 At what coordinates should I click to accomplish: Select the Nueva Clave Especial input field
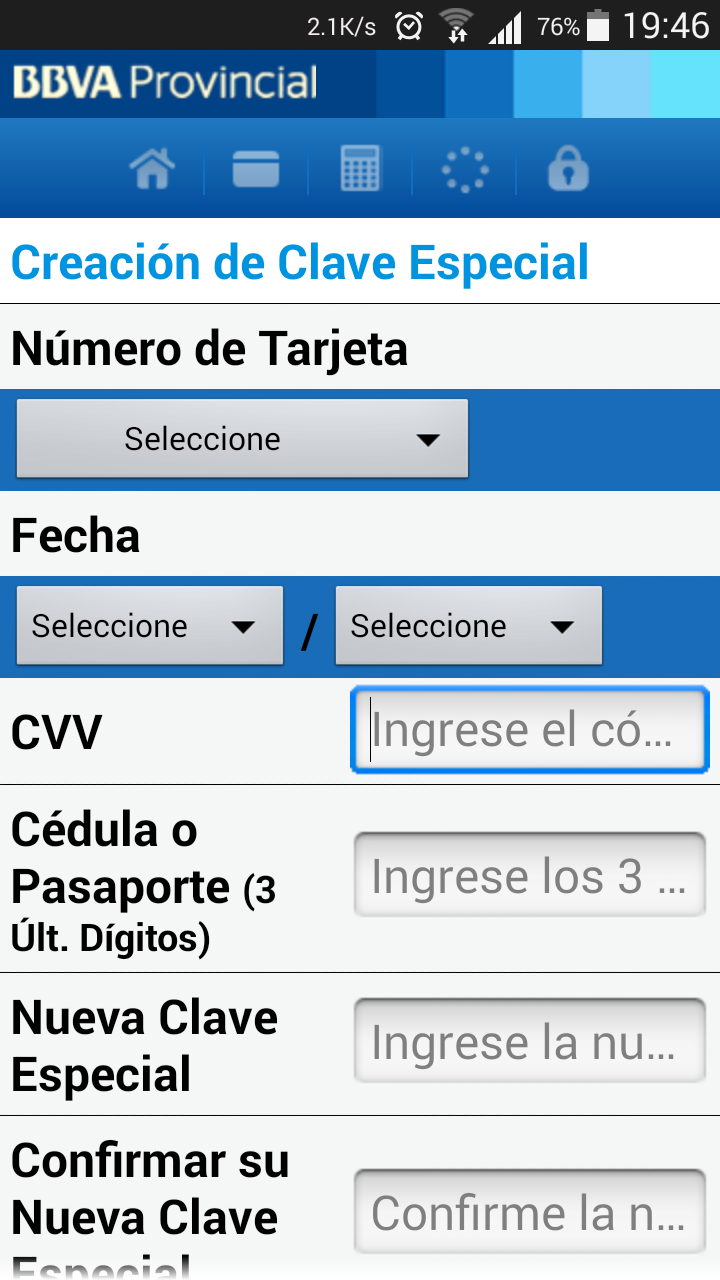pos(530,1041)
